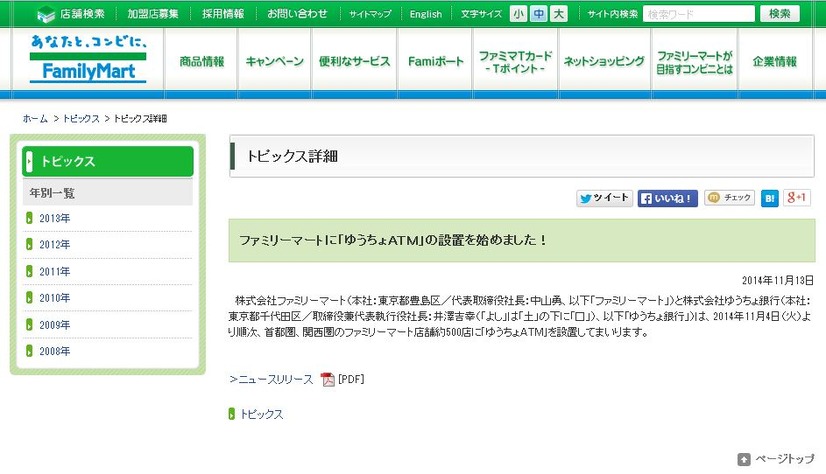Click the ゆうちょATM article headline
Screen dimensions: 826x474
click(394, 240)
